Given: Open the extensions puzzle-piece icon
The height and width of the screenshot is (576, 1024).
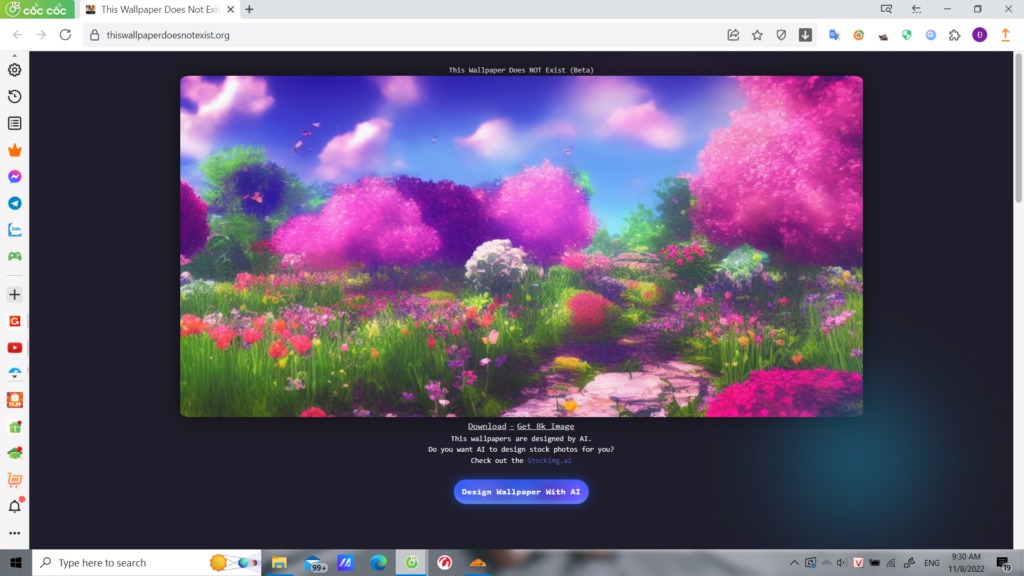Looking at the screenshot, I should tap(955, 34).
